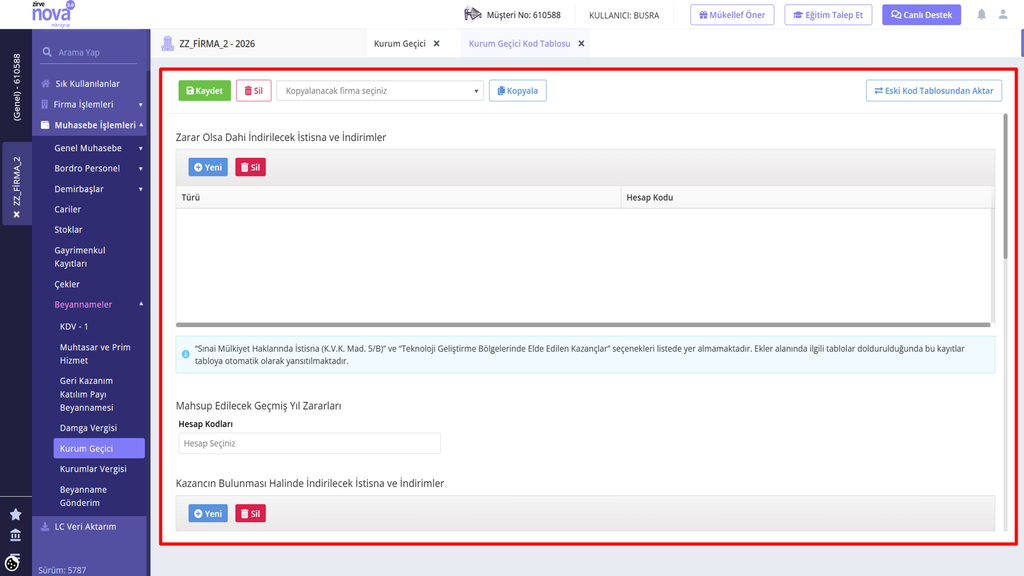This screenshot has width=1024, height=576.
Task: Click the Zirve Nova logo
Action: [53, 14]
